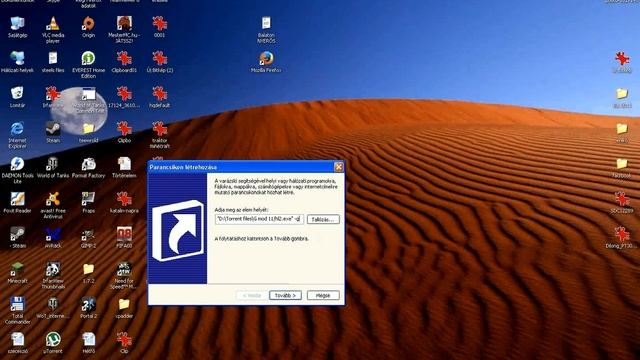Launch the Fraps desktop shortcut
Image resolution: width=640 pixels, height=360 pixels.
tap(88, 199)
